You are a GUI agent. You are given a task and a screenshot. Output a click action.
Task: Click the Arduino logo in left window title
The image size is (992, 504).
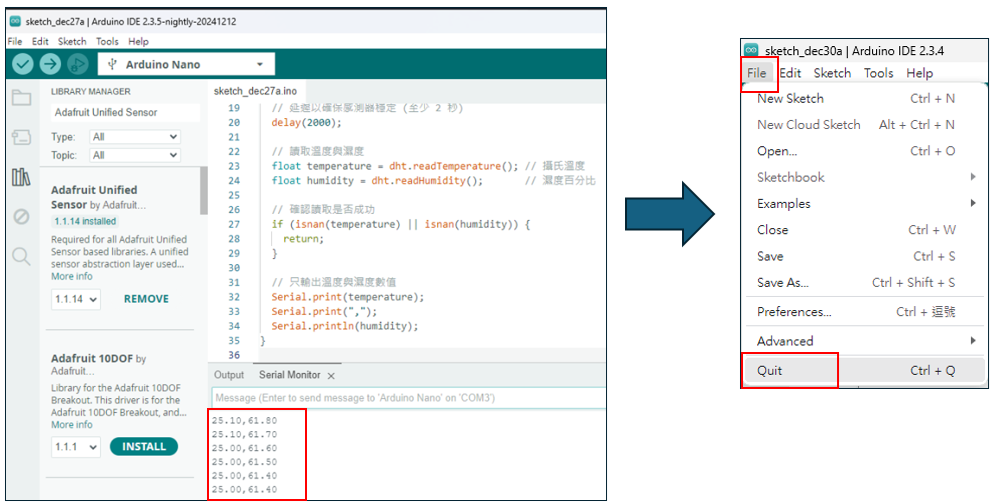click(x=15, y=22)
